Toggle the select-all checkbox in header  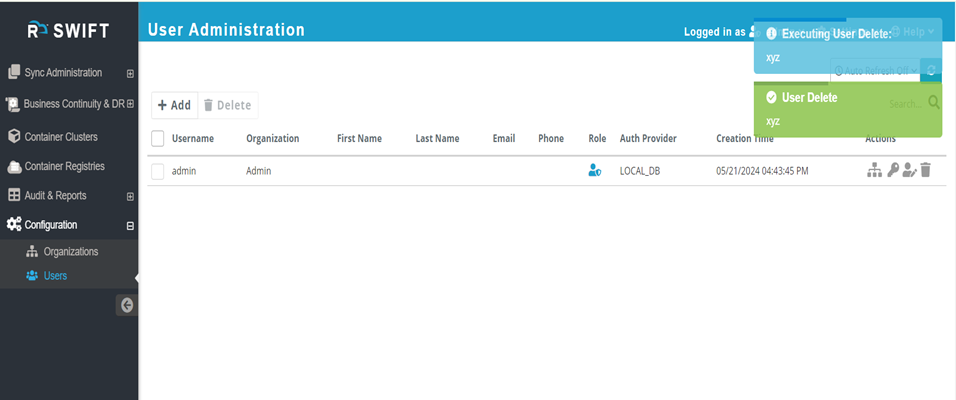158,139
